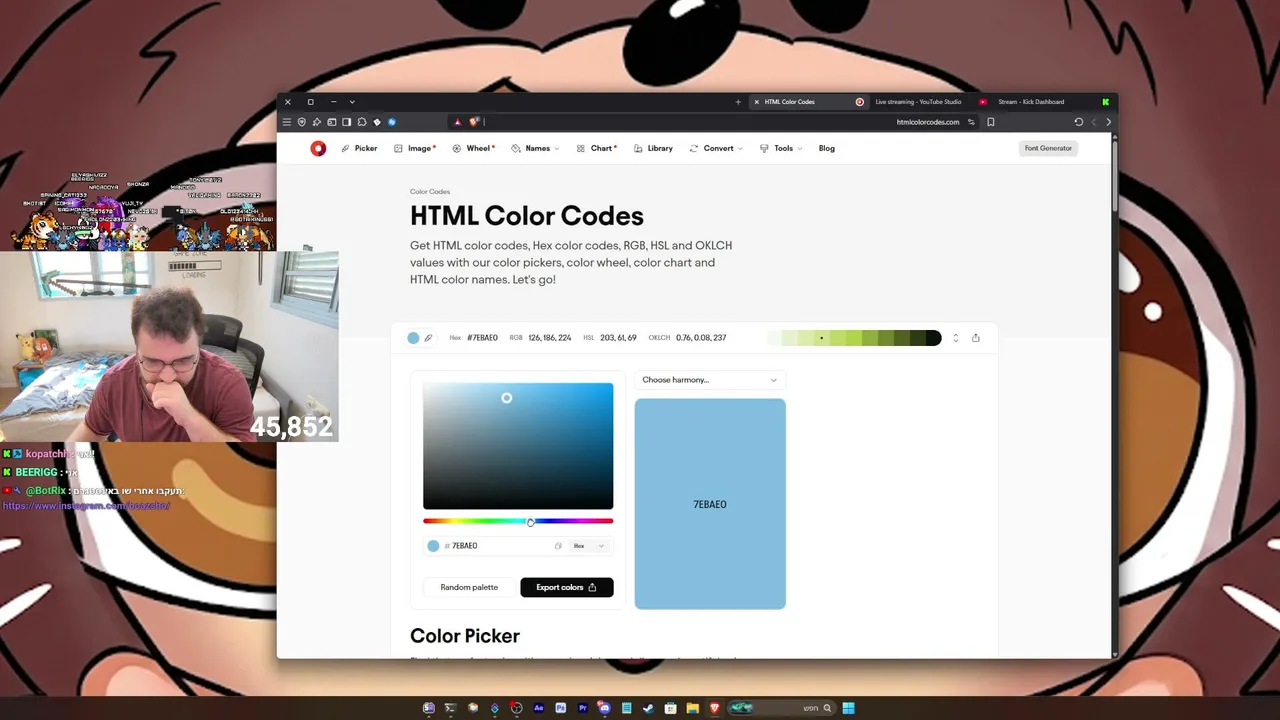Reload the page

click(1078, 122)
